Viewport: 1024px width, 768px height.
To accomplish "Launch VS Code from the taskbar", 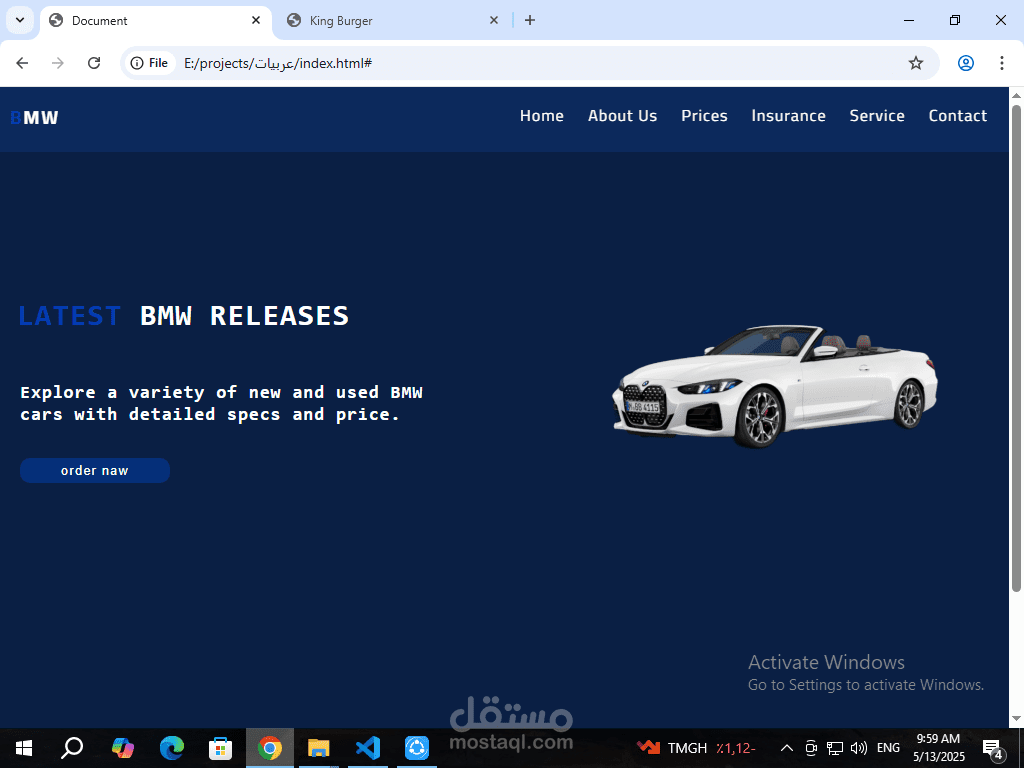I will pyautogui.click(x=368, y=748).
